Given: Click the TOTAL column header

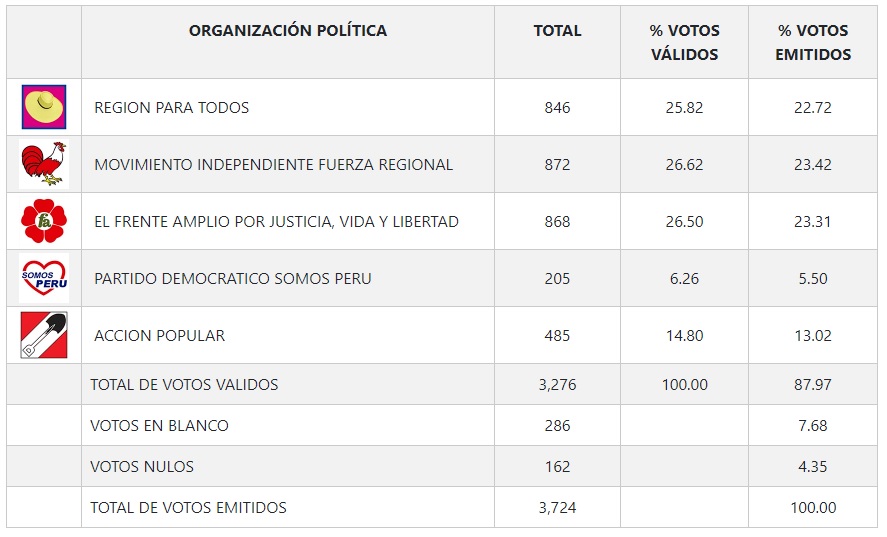Looking at the screenshot, I should pyautogui.click(x=557, y=31).
